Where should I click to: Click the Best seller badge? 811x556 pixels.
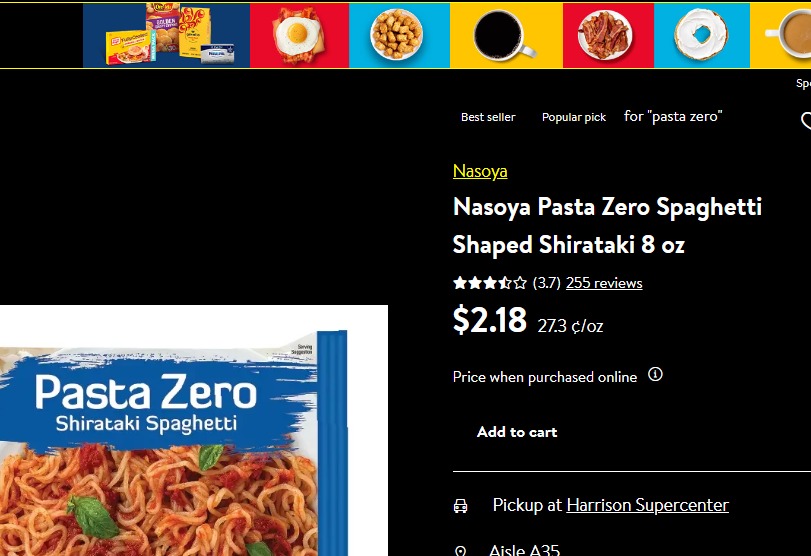point(488,117)
